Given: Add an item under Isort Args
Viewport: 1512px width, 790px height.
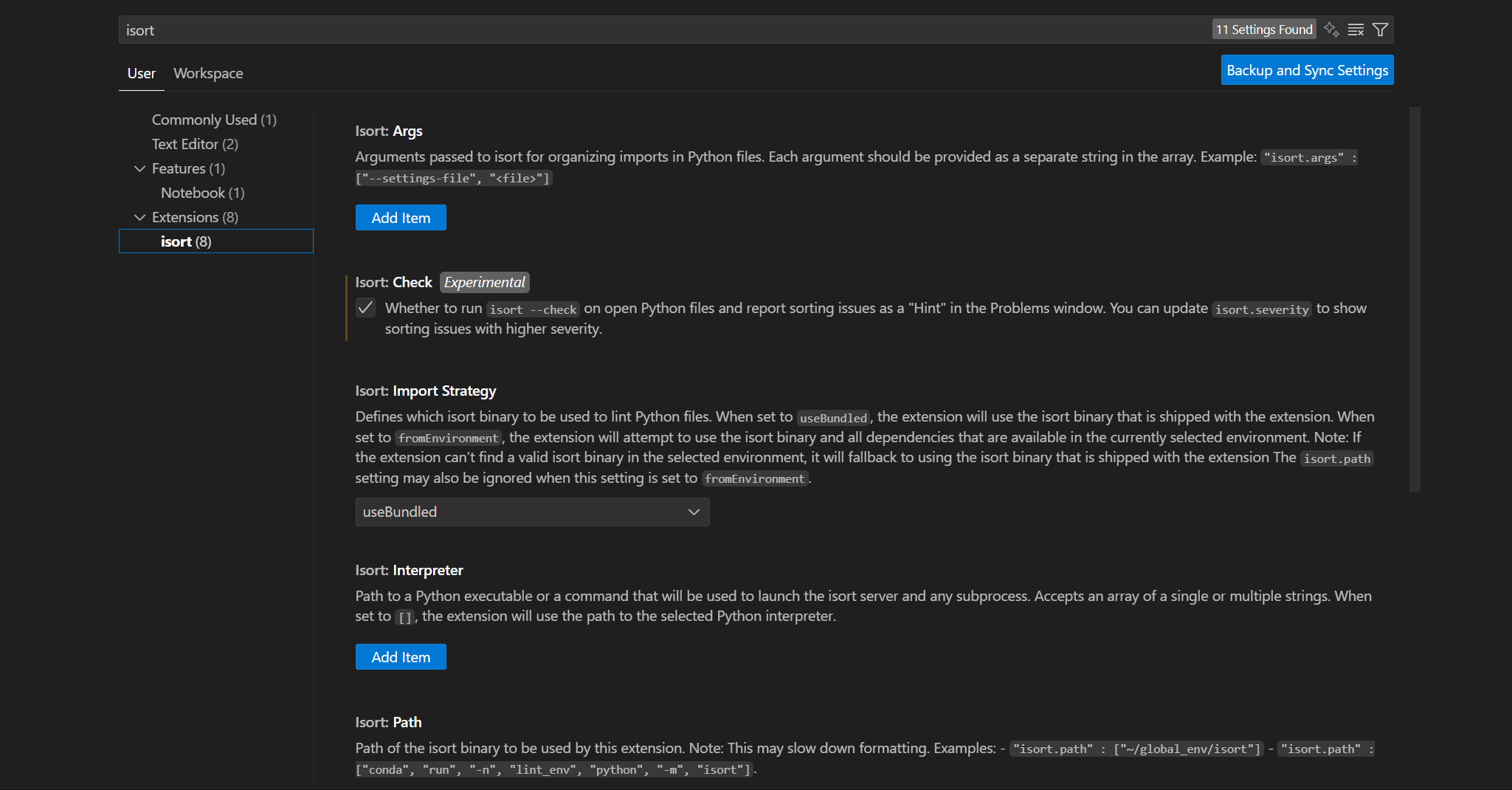Looking at the screenshot, I should [401, 218].
